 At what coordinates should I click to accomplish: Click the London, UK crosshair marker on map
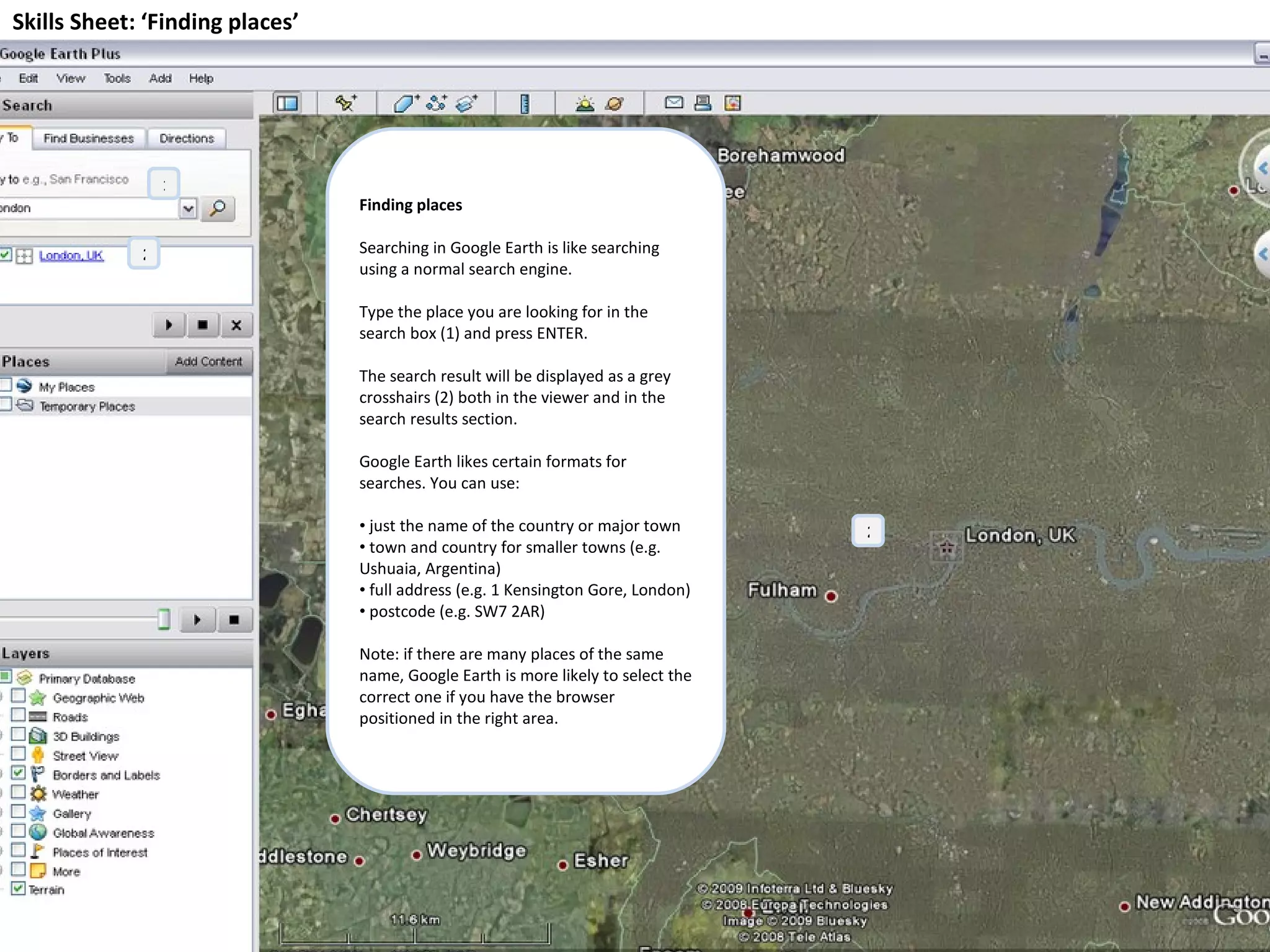click(946, 547)
